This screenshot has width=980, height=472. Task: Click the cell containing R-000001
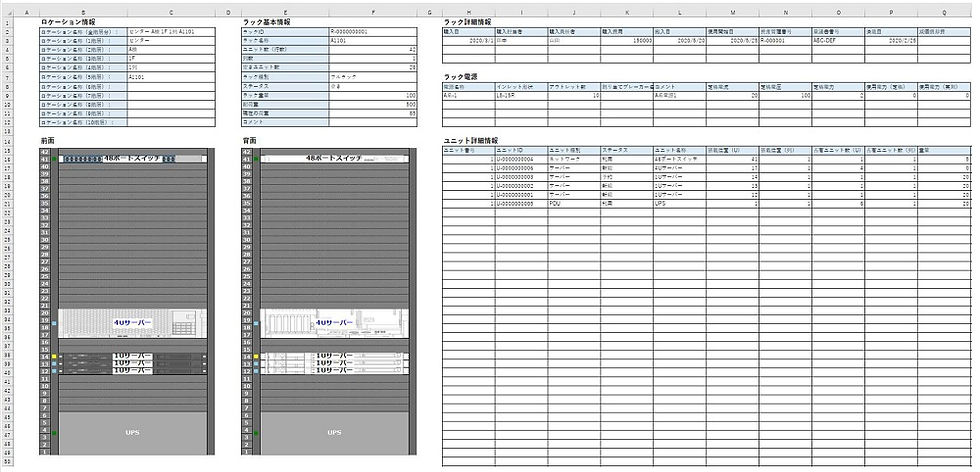tap(785, 39)
